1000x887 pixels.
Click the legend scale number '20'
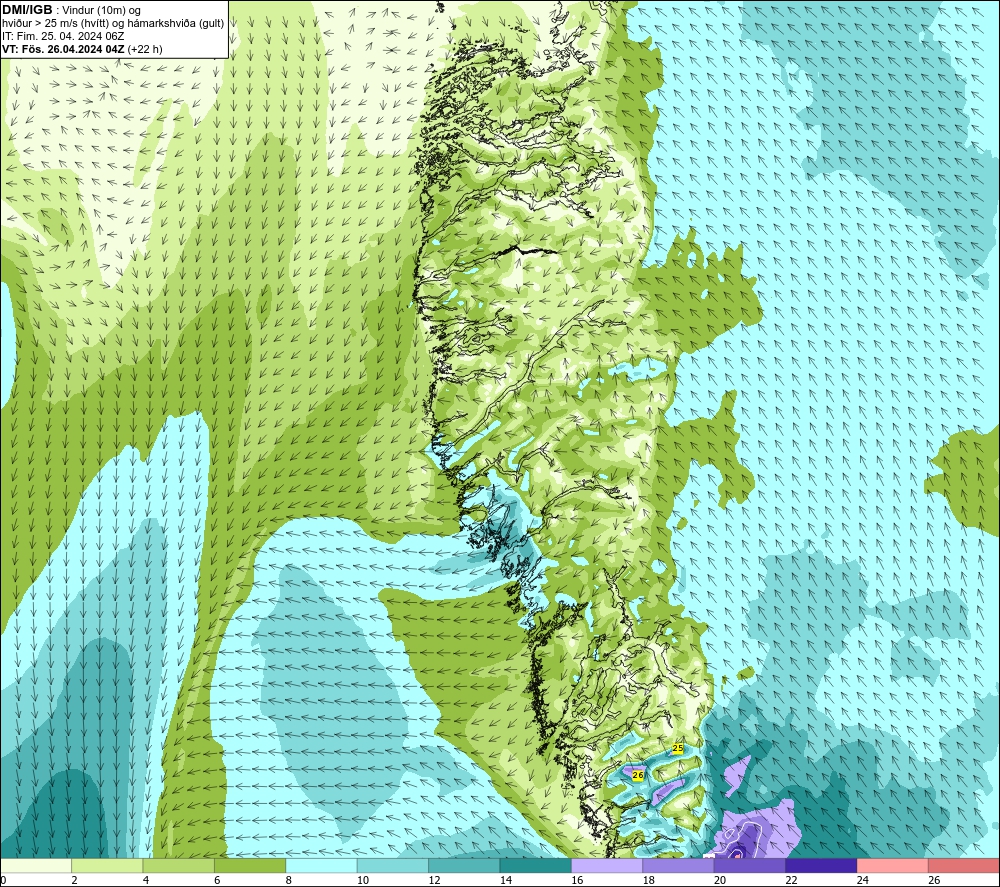pyautogui.click(x=720, y=881)
